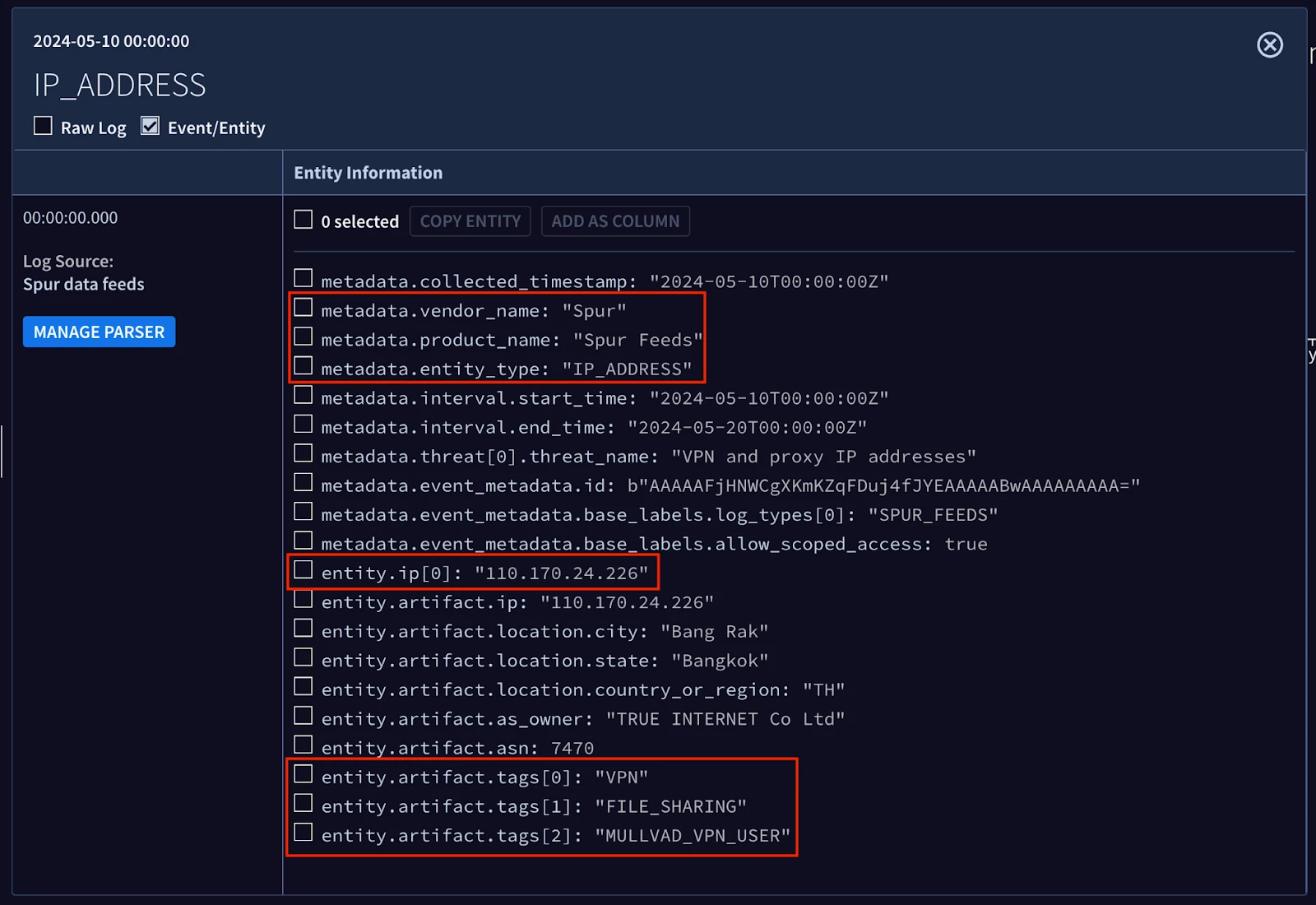Click the asn value 7470
1316x905 pixels.
(x=572, y=749)
